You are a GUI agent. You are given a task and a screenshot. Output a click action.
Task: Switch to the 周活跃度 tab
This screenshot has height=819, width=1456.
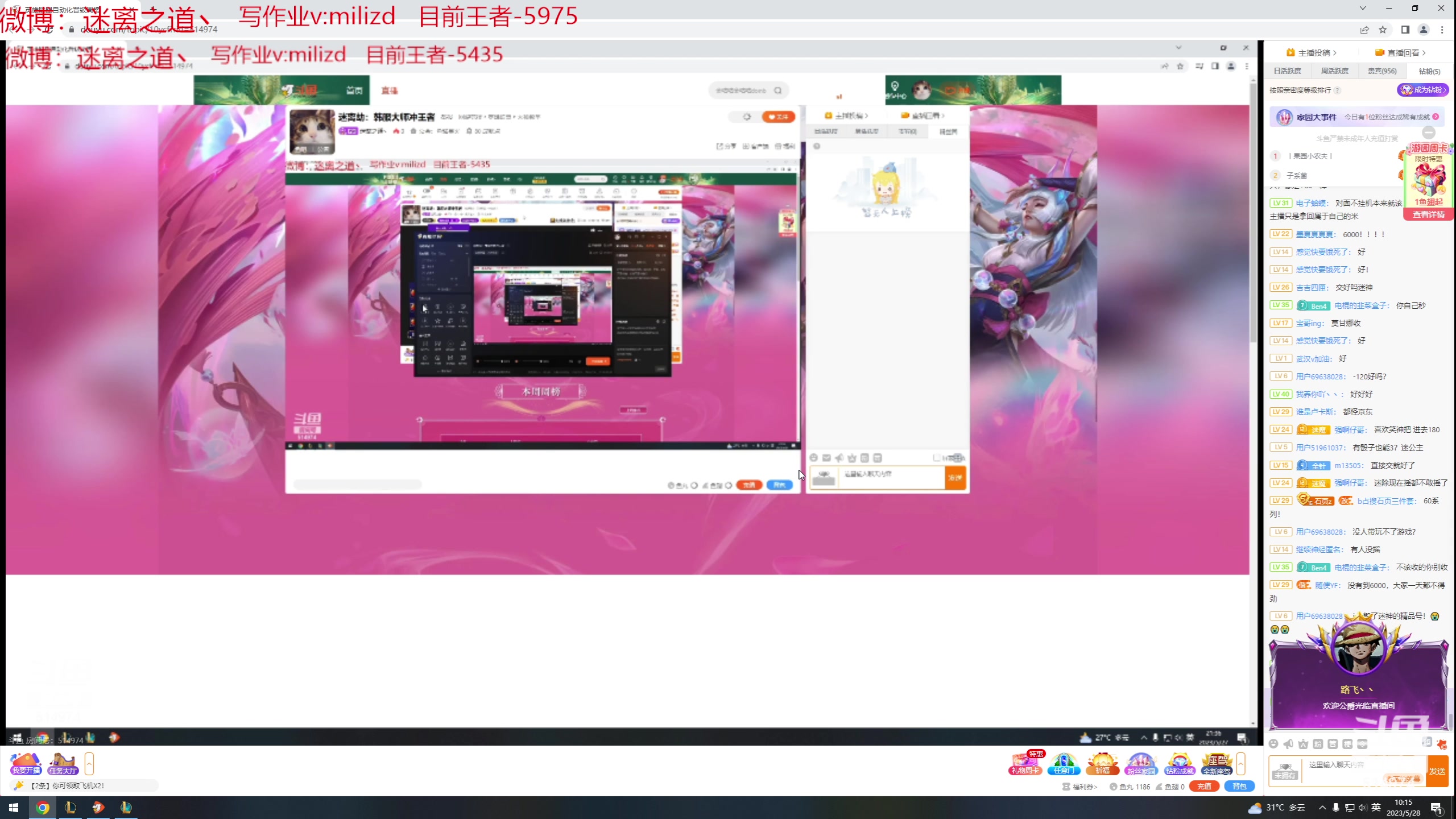(1334, 71)
